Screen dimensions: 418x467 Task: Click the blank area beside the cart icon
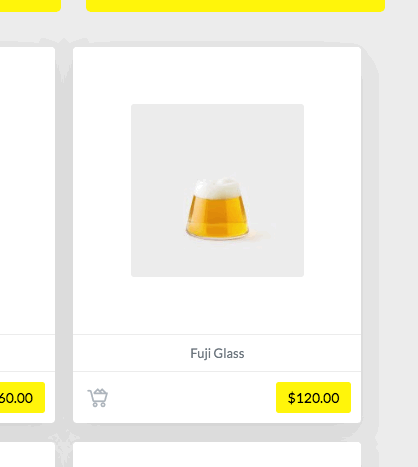192,398
